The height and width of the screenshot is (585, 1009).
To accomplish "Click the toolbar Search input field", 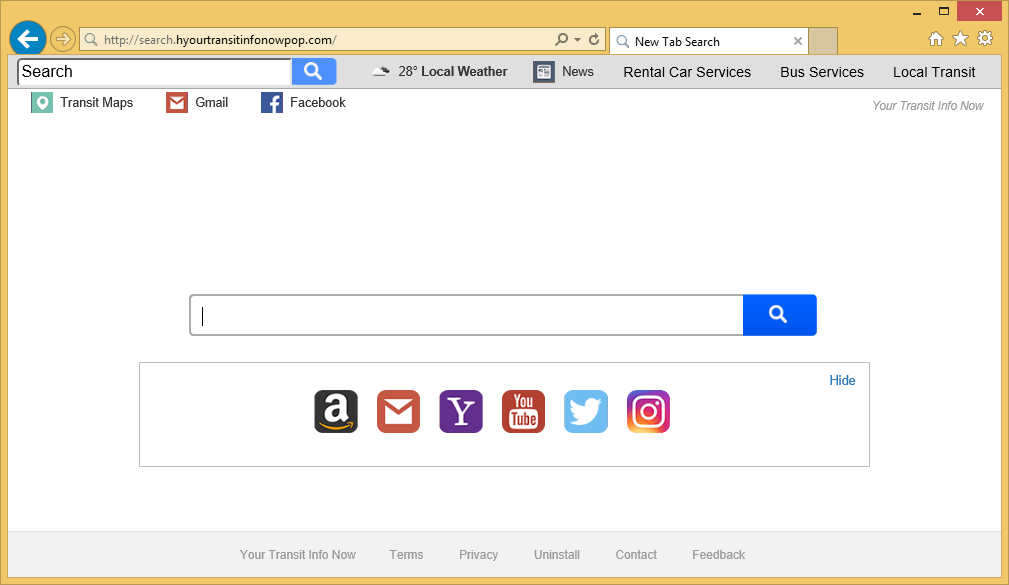I will [x=154, y=71].
